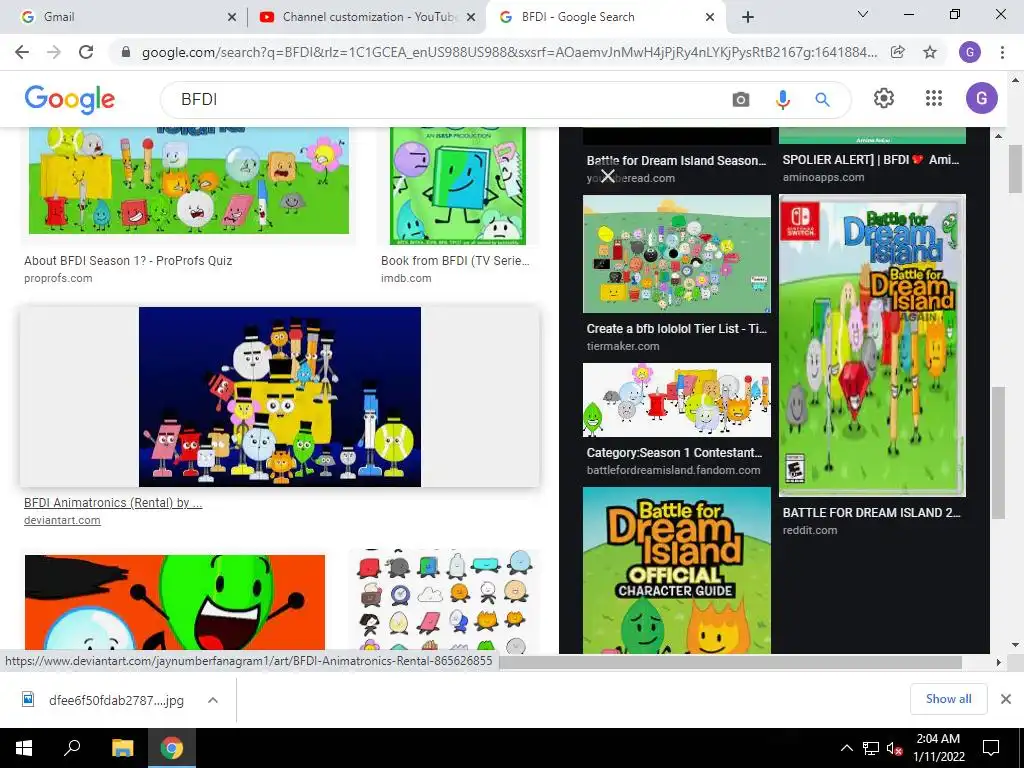The height and width of the screenshot is (768, 1024).
Task: Bookmark this page with the star
Action: click(930, 52)
